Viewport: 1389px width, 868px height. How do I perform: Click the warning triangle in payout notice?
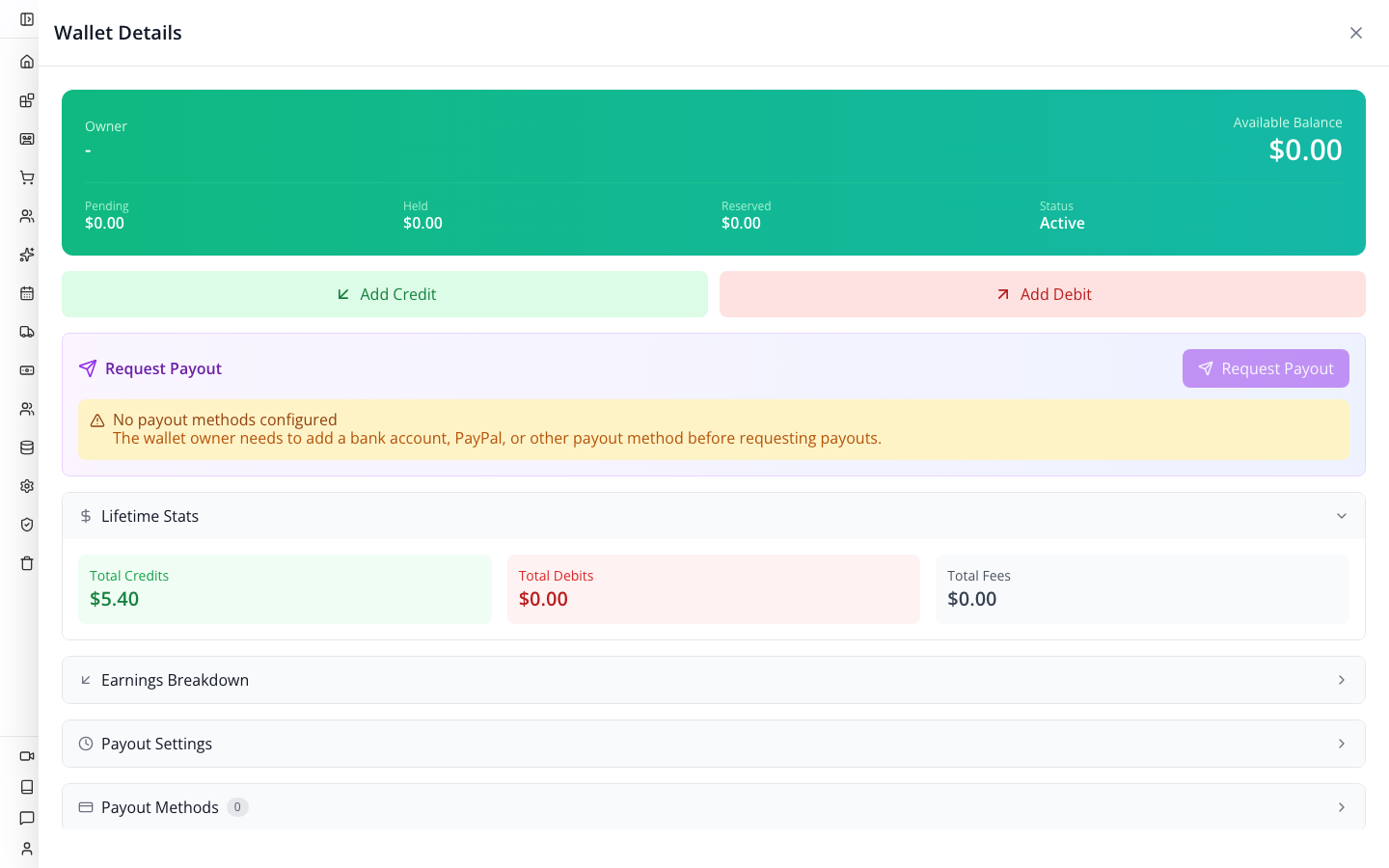tap(97, 420)
